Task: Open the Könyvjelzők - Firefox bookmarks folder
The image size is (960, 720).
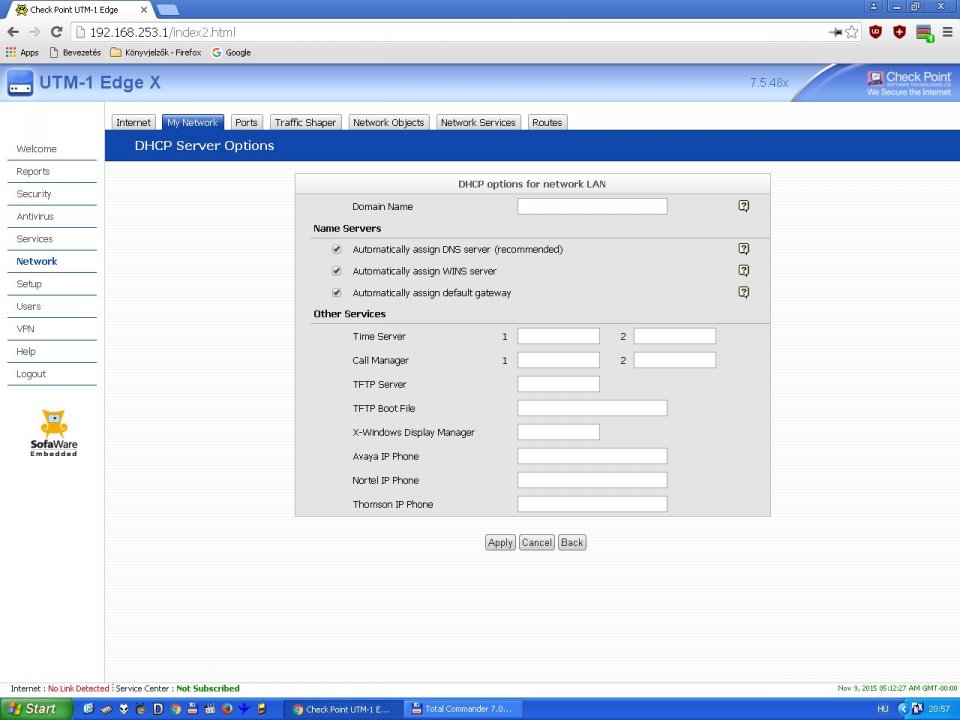Action: coord(156,53)
